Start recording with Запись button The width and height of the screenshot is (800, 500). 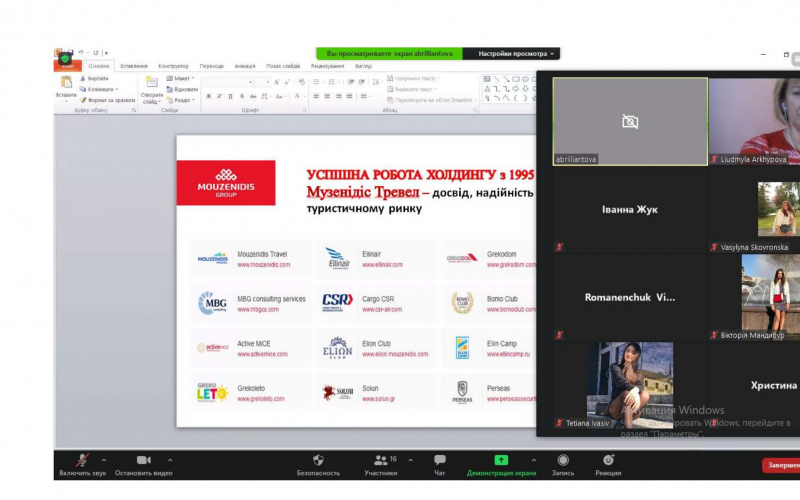click(x=563, y=460)
